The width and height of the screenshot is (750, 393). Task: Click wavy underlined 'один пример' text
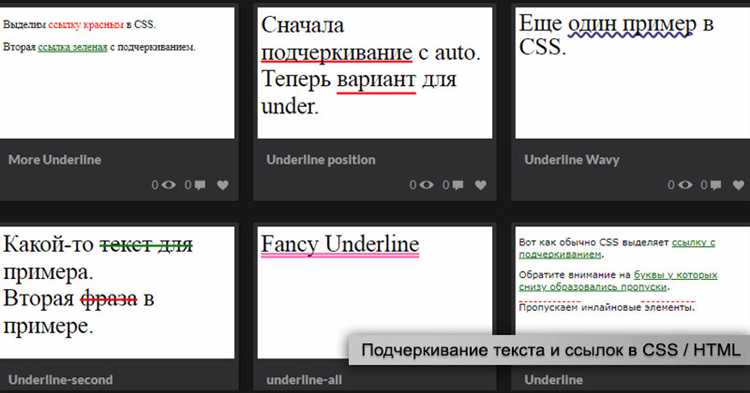pyautogui.click(x=632, y=24)
